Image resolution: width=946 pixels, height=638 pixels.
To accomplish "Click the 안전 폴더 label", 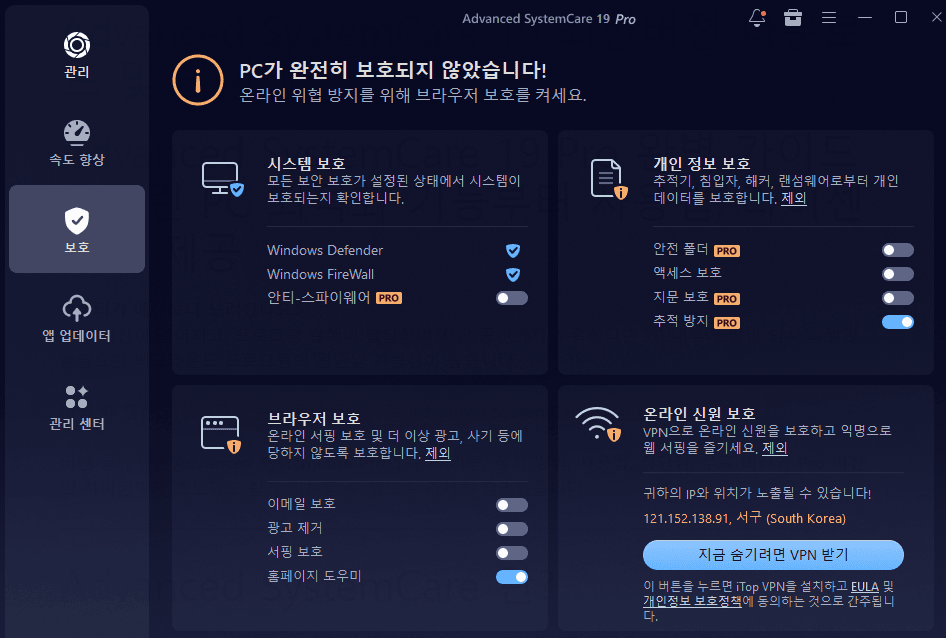I will [x=681, y=249].
